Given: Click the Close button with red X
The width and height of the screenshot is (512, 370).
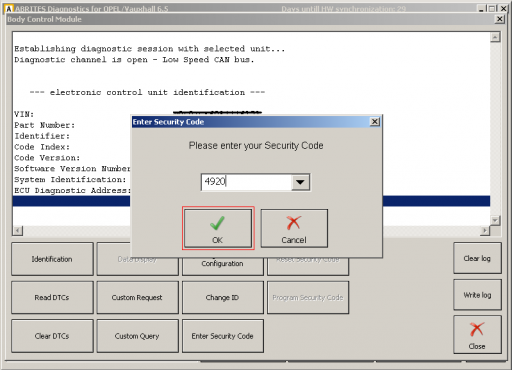Looking at the screenshot, I should 477,335.
